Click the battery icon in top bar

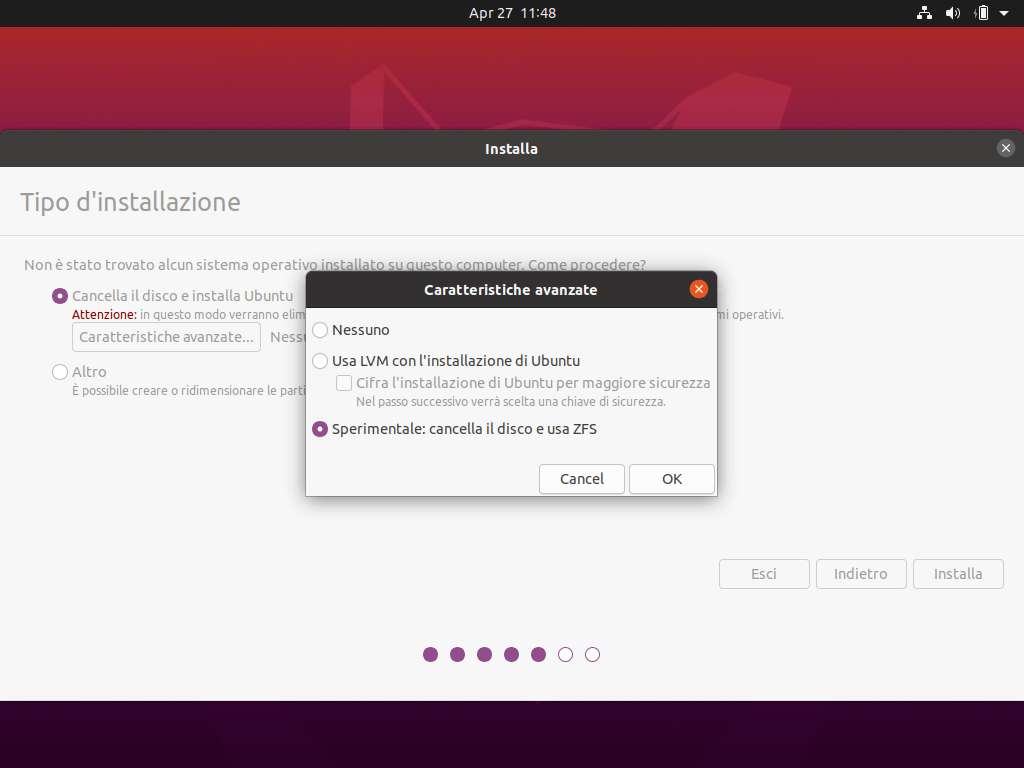pyautogui.click(x=982, y=13)
